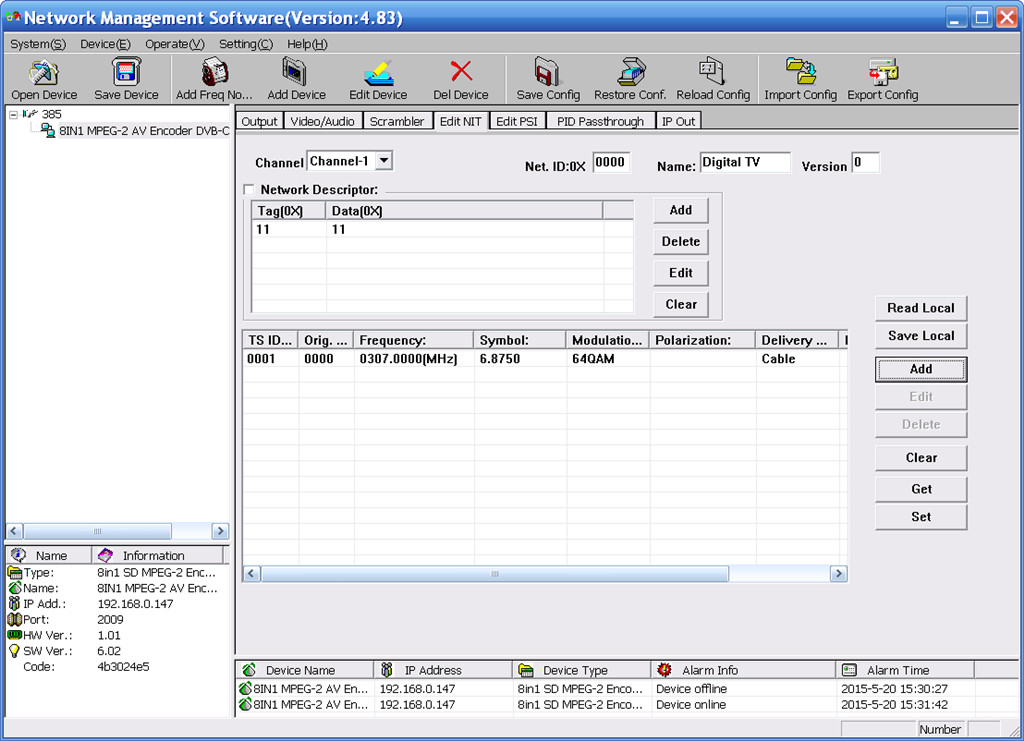The height and width of the screenshot is (741, 1024).
Task: Click the Name field containing Digital TV
Action: click(x=745, y=163)
